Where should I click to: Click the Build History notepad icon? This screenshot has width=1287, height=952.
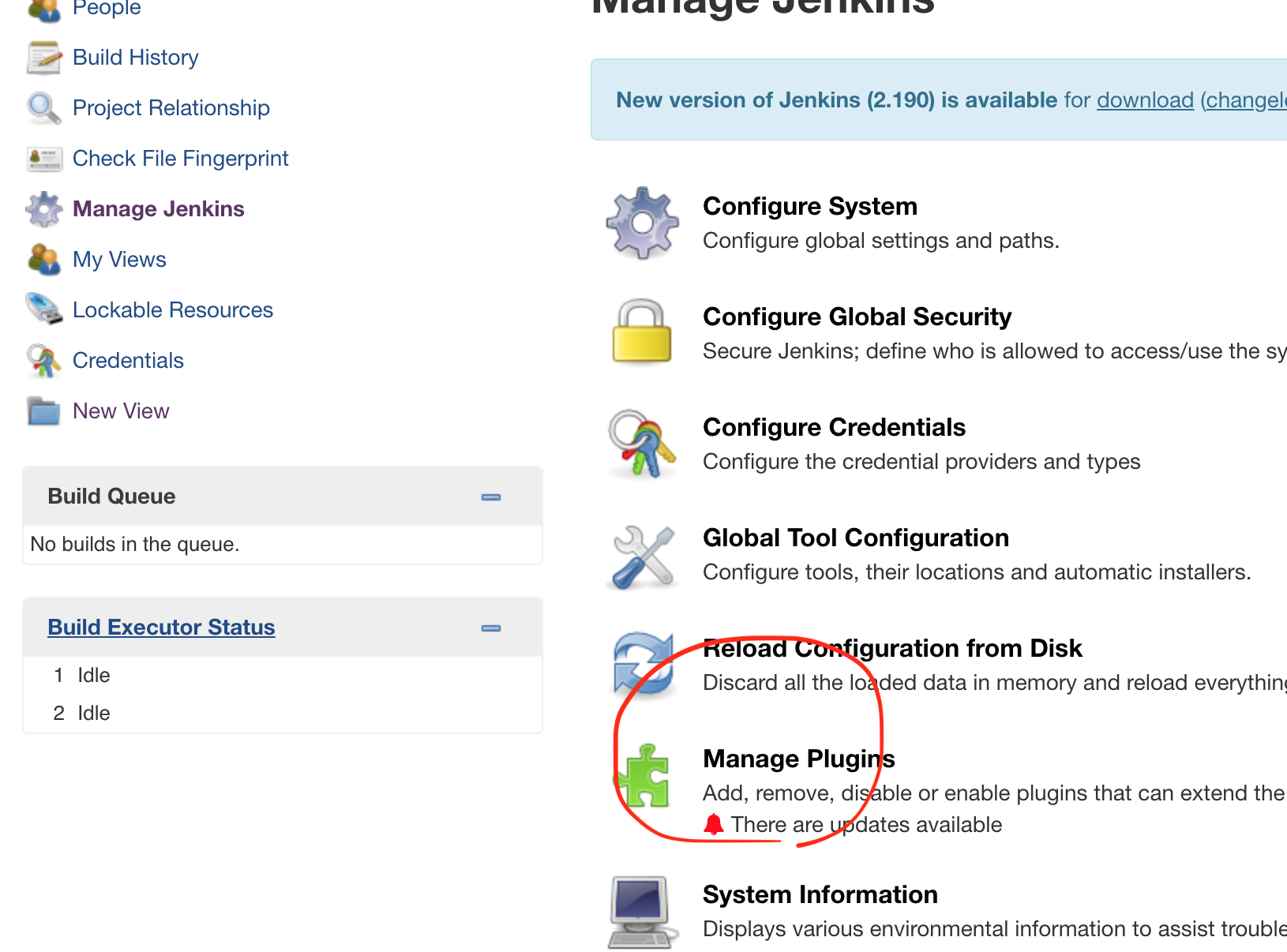pyautogui.click(x=44, y=58)
